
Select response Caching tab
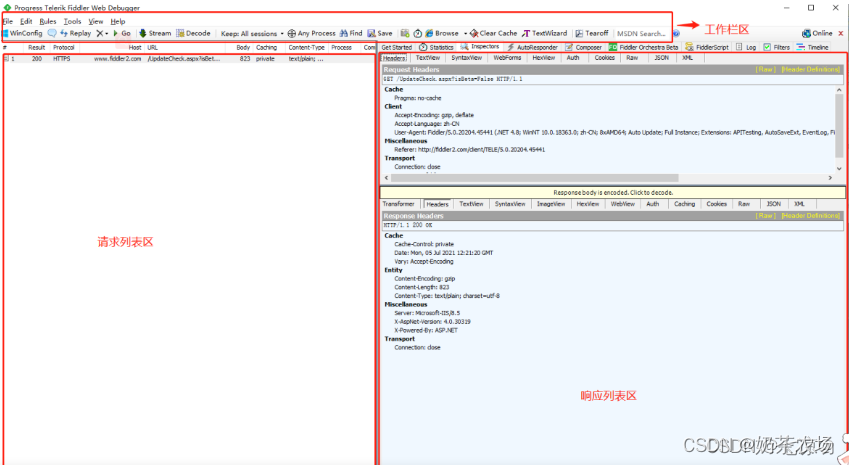pyautogui.click(x=684, y=204)
